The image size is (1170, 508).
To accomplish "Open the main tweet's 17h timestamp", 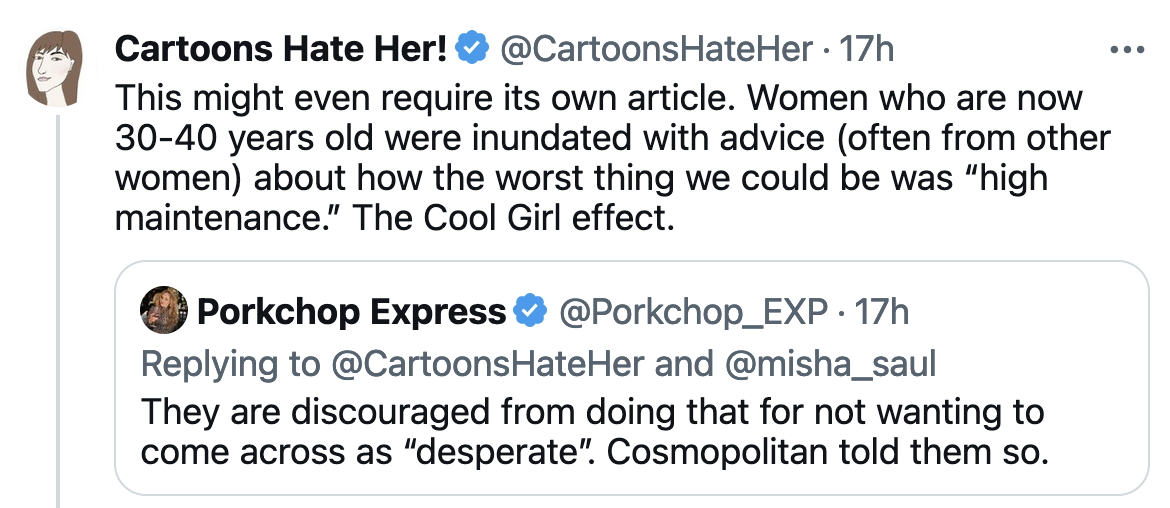I will point(865,48).
